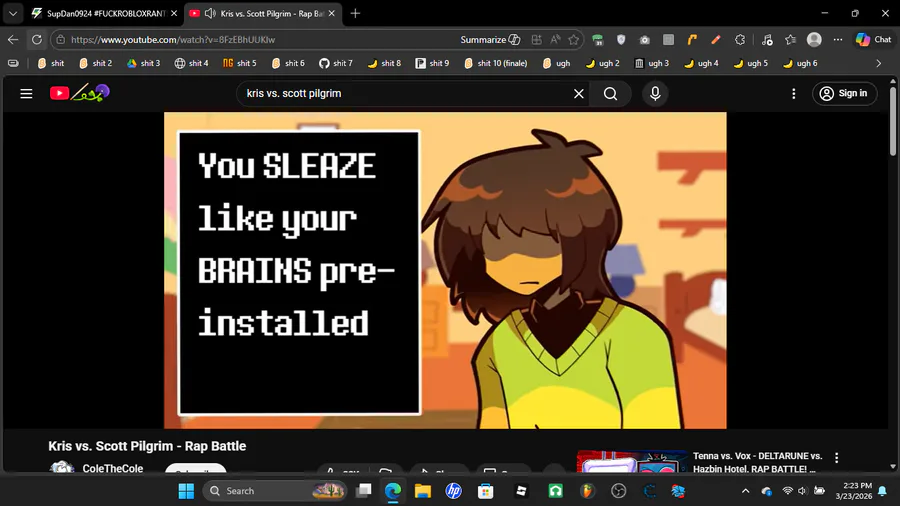The height and width of the screenshot is (506, 900).
Task: Open options for Tenna vs. Vox video
Action: 836,457
